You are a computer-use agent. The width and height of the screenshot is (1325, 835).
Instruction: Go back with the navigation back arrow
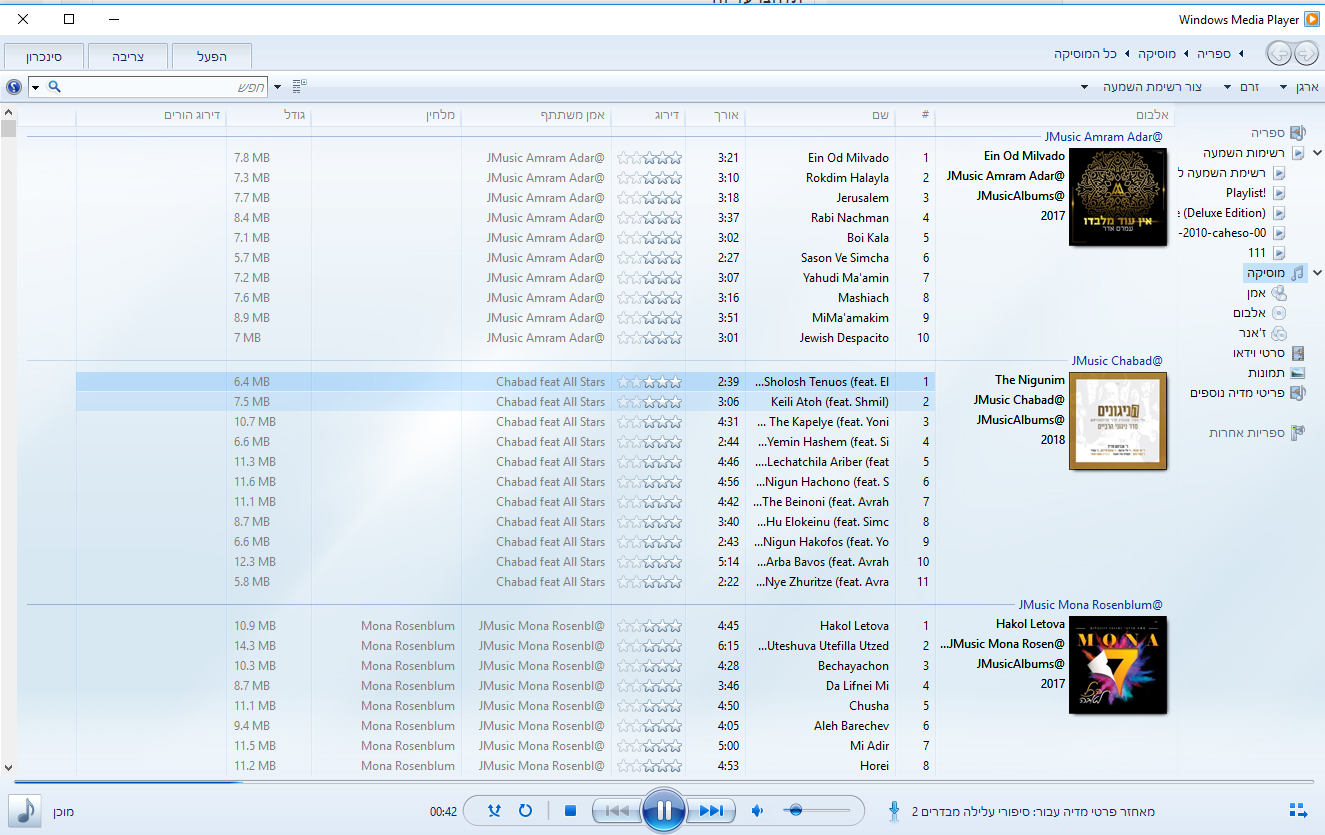tap(1304, 53)
